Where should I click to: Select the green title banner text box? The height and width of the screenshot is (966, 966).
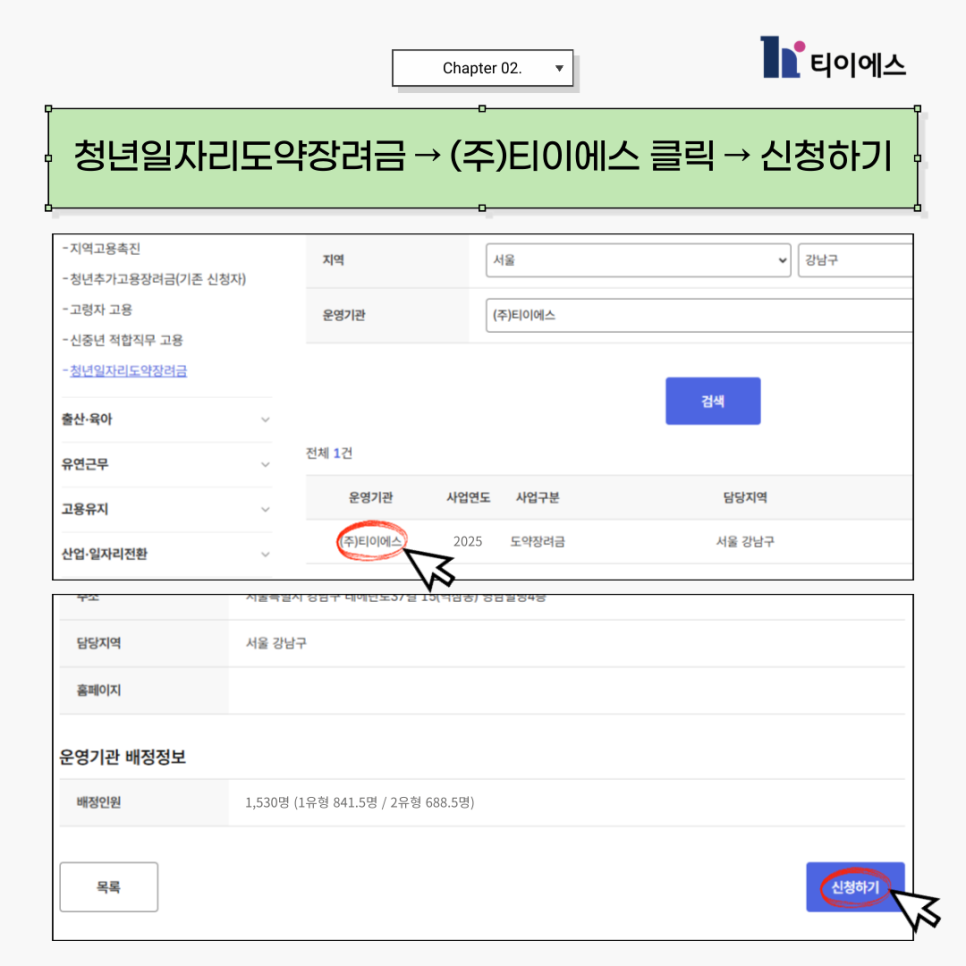pos(482,158)
